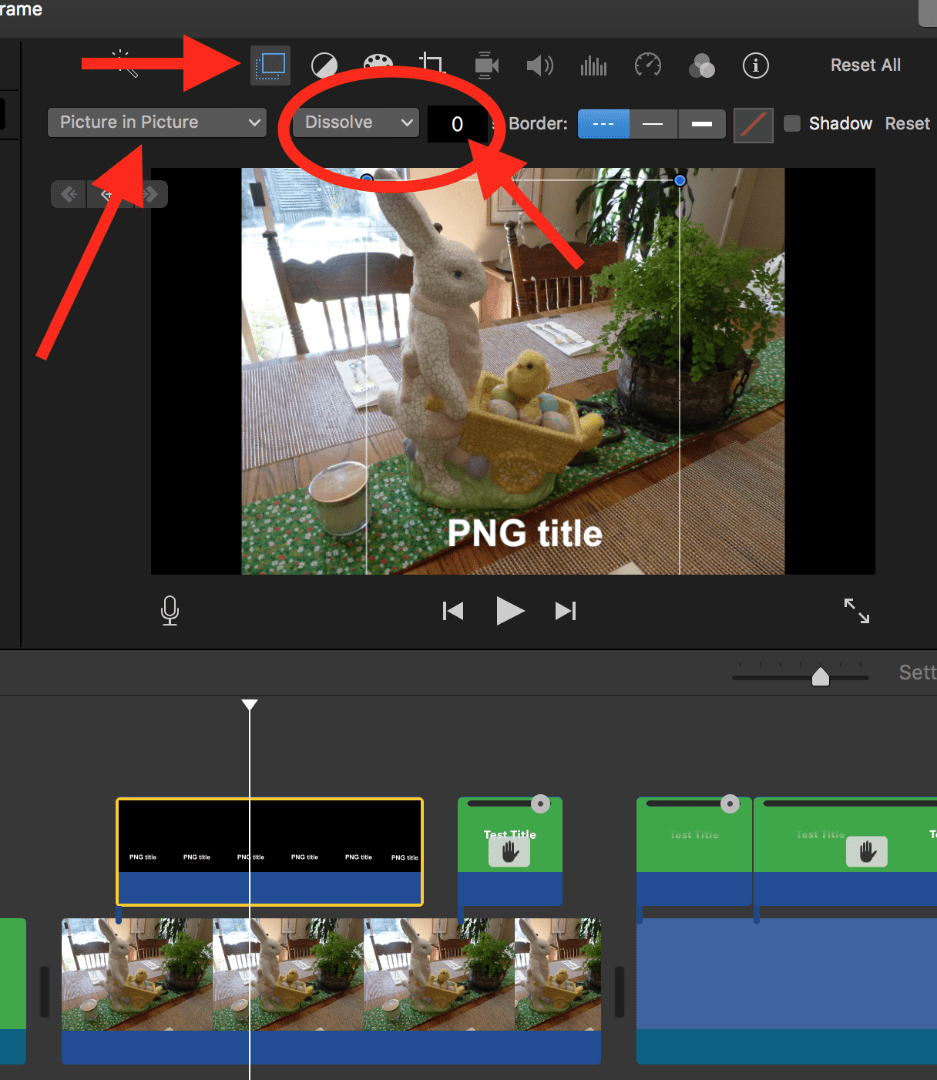Open the Clip Information panel

pyautogui.click(x=755, y=66)
